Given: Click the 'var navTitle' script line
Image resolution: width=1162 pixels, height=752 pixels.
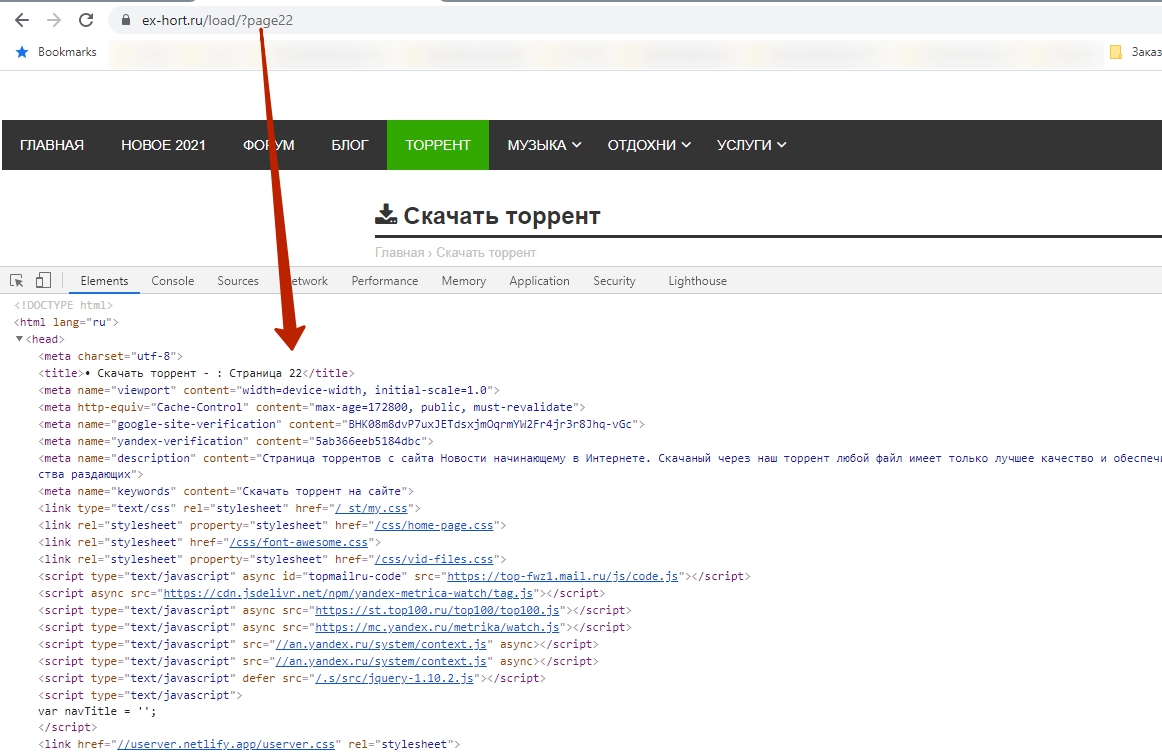Looking at the screenshot, I should pos(97,711).
